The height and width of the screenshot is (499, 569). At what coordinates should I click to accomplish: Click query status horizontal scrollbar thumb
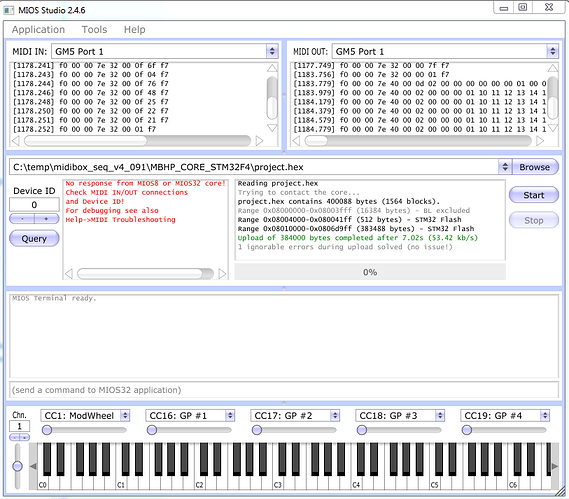click(x=140, y=274)
